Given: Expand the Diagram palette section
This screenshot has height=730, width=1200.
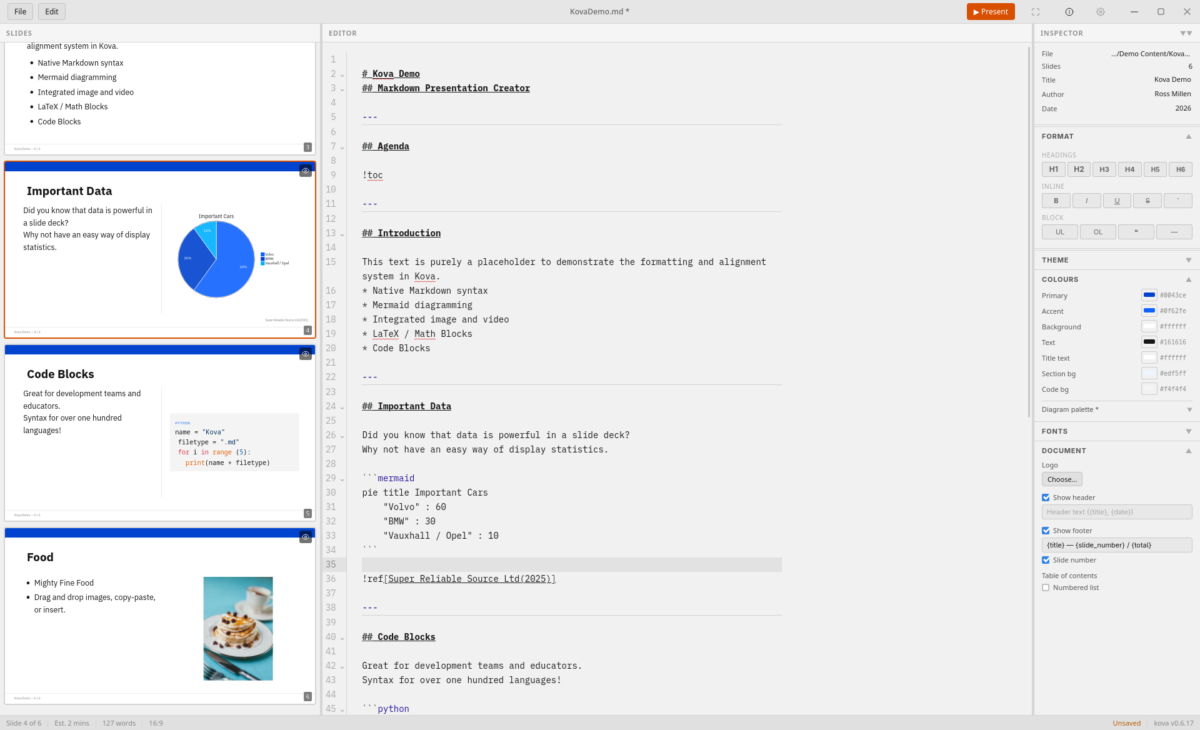Looking at the screenshot, I should click(1116, 409).
